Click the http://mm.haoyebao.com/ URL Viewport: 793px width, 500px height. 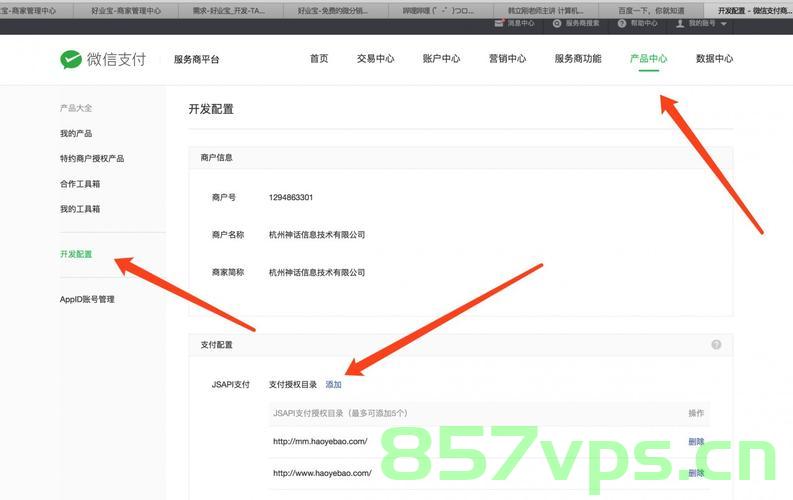(x=320, y=441)
